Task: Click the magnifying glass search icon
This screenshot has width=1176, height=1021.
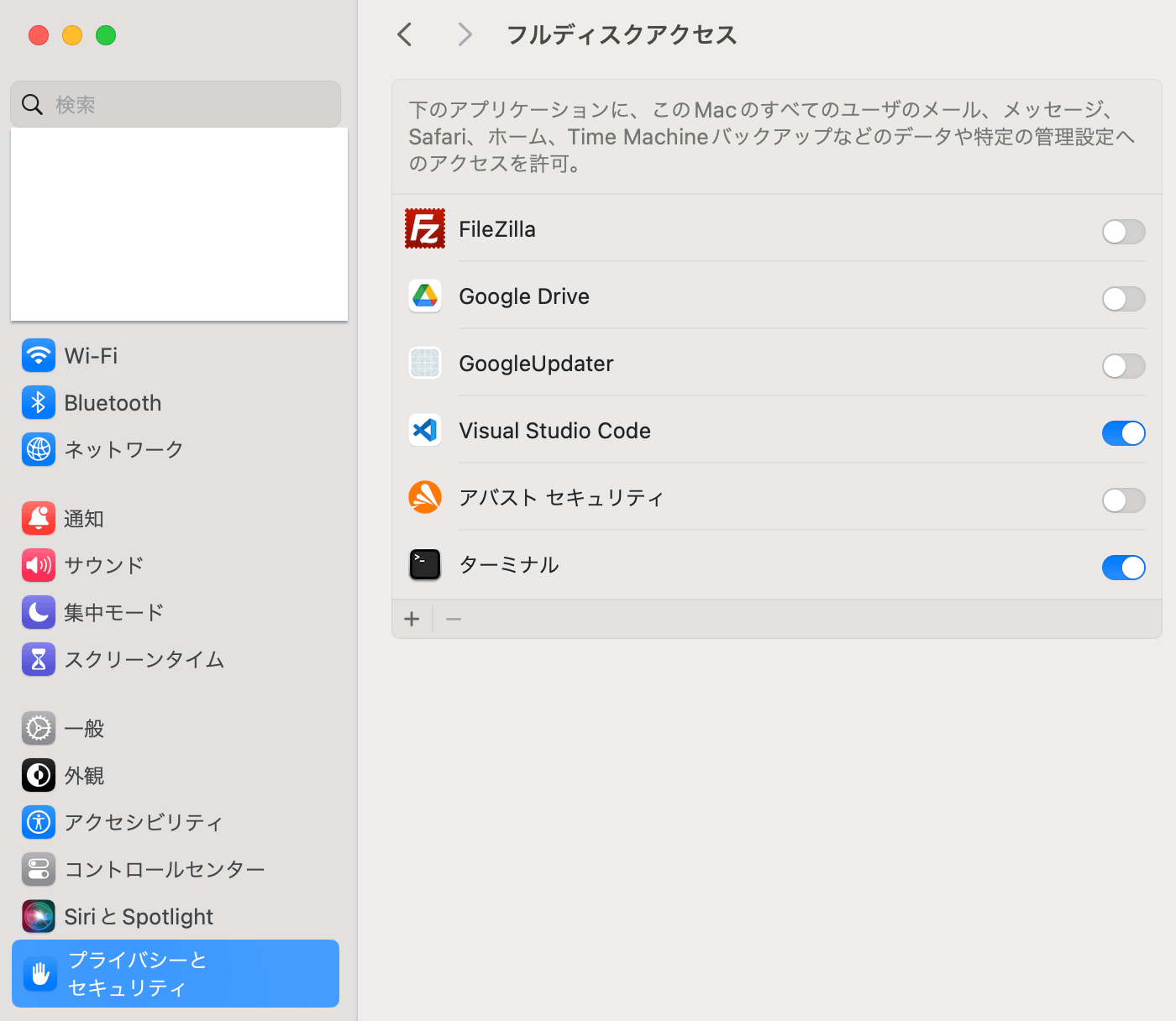Action: [x=32, y=104]
